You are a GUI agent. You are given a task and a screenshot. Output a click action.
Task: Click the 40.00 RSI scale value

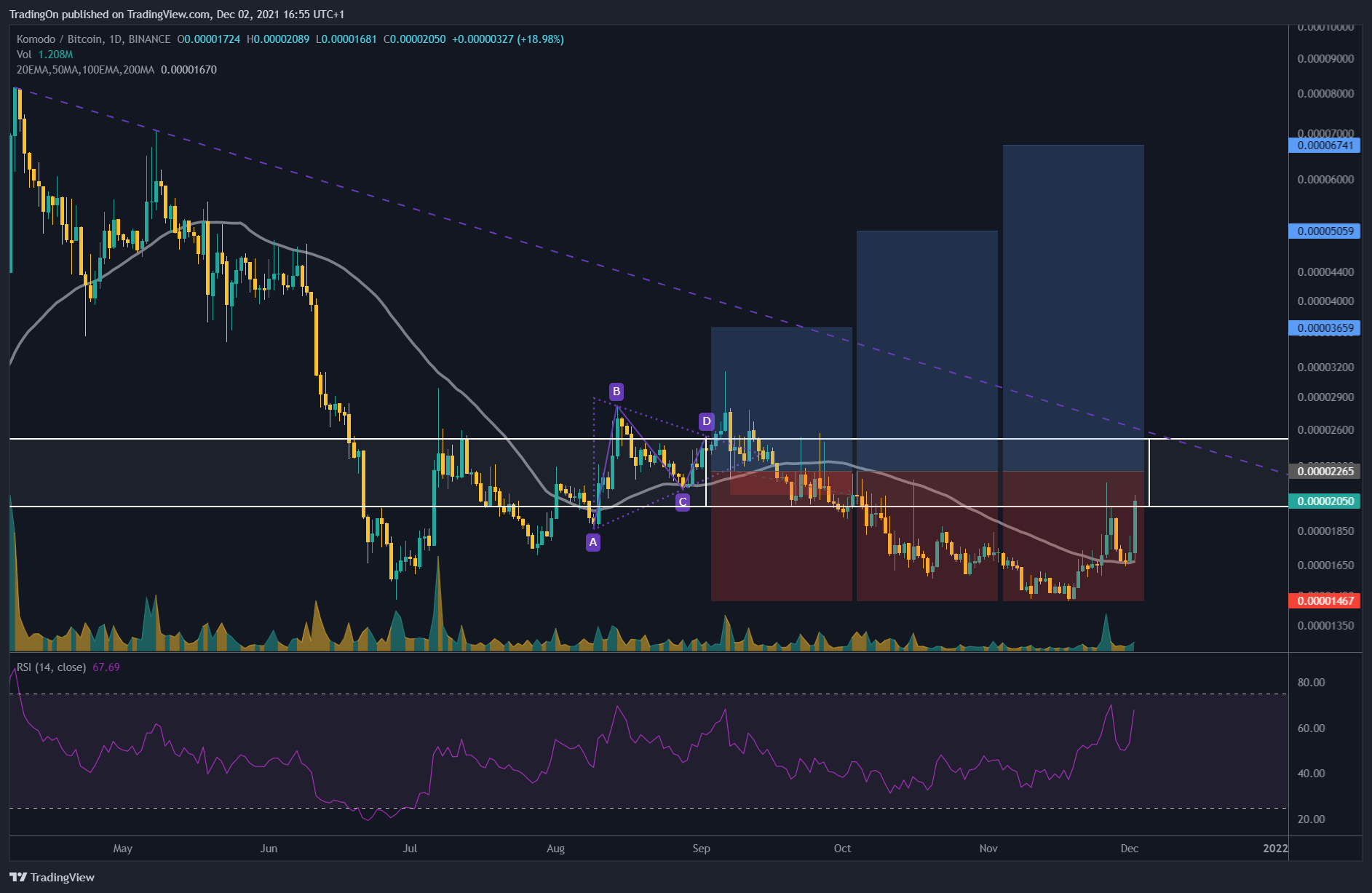1312,774
